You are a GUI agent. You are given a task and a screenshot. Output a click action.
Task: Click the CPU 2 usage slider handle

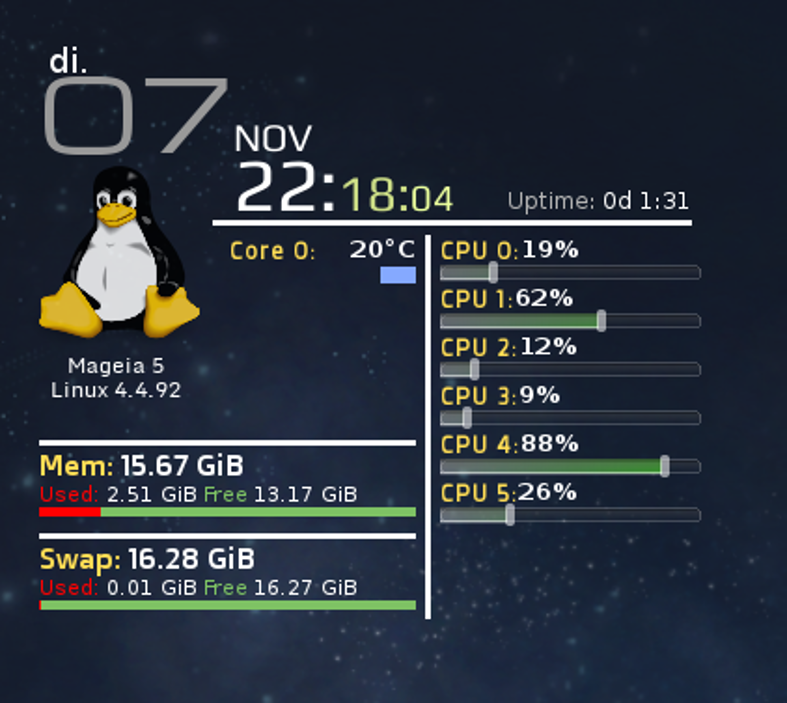(x=474, y=369)
